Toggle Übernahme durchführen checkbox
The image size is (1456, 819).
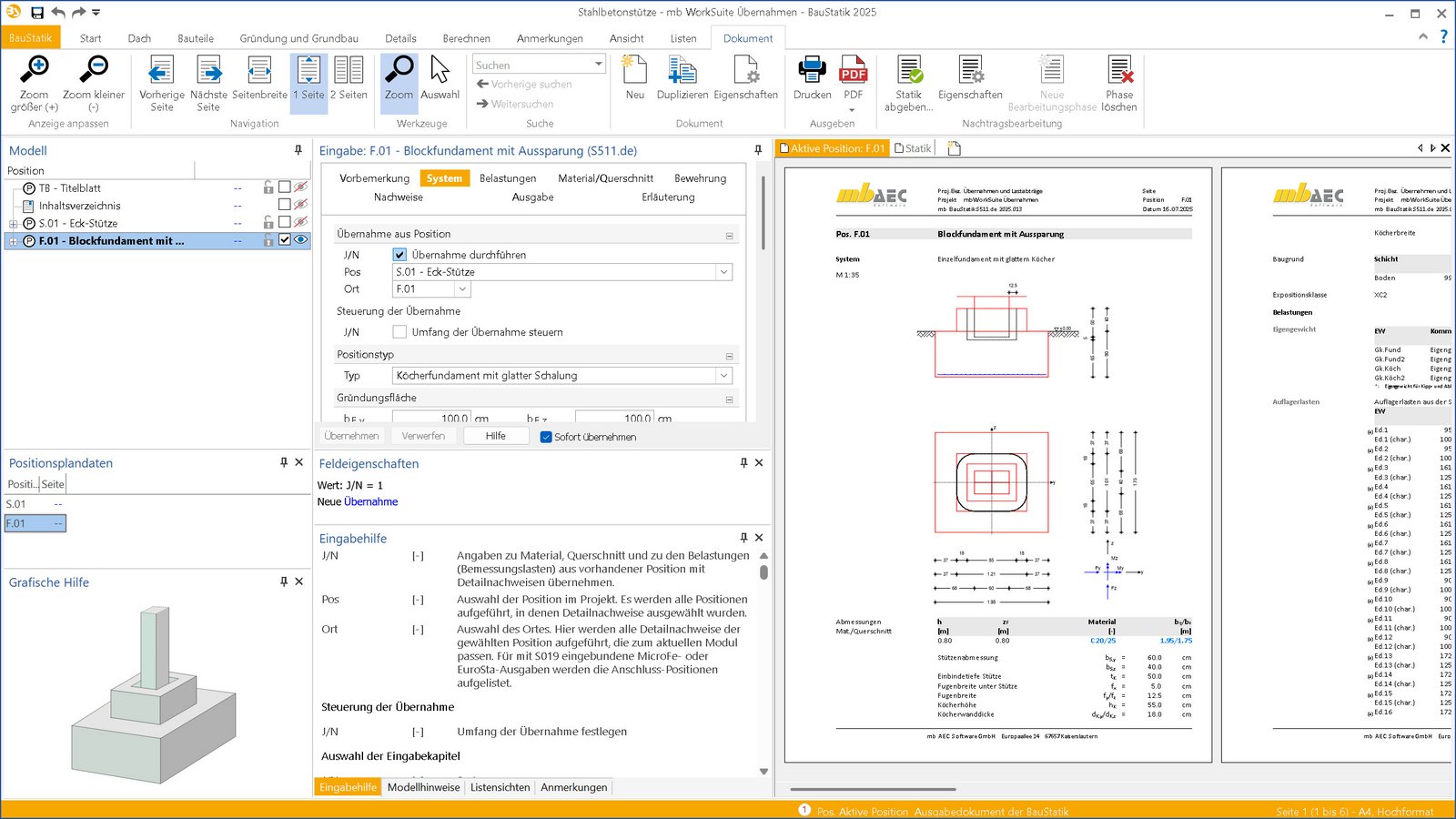pos(399,255)
